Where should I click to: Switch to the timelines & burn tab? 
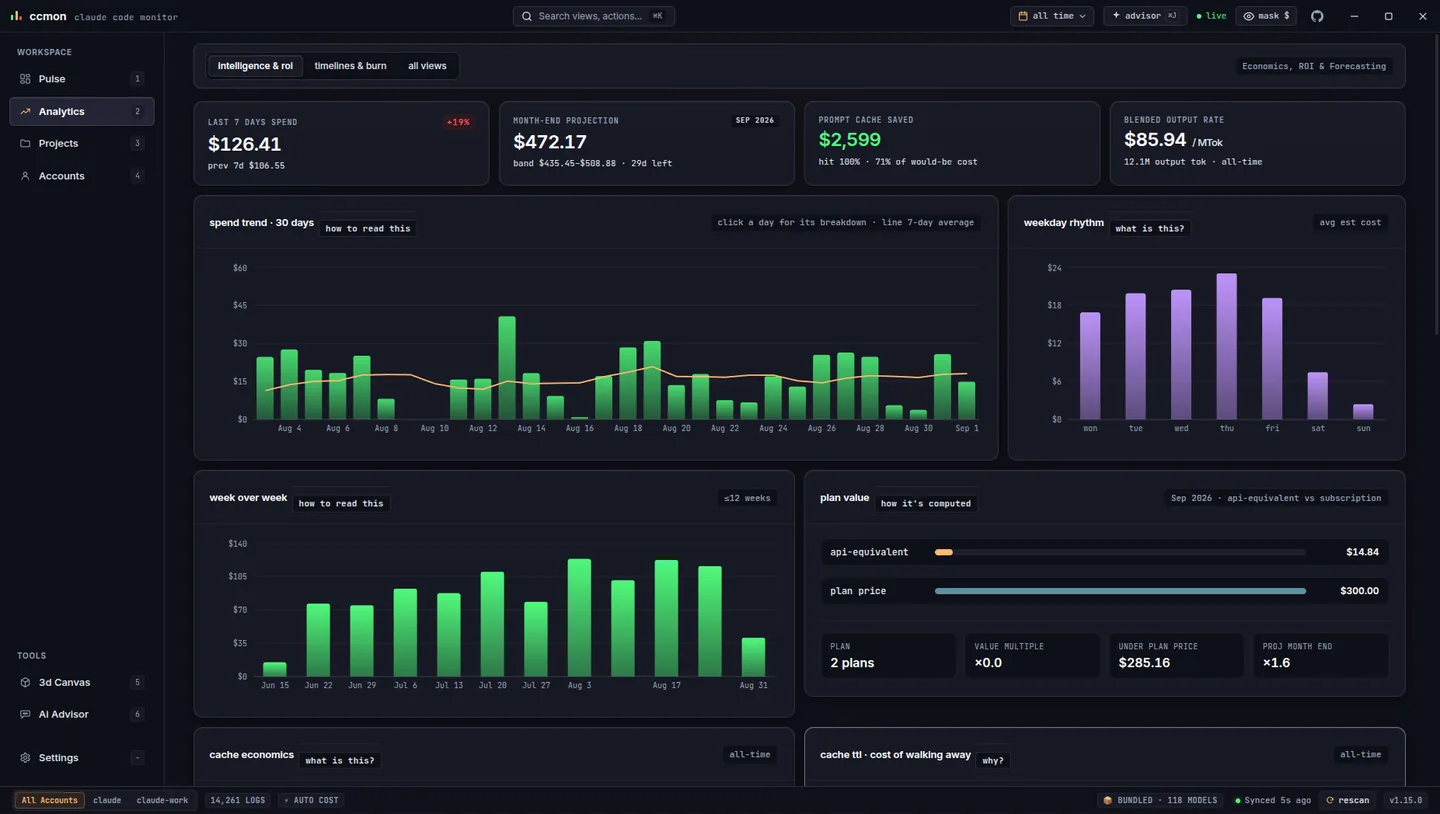pos(350,66)
